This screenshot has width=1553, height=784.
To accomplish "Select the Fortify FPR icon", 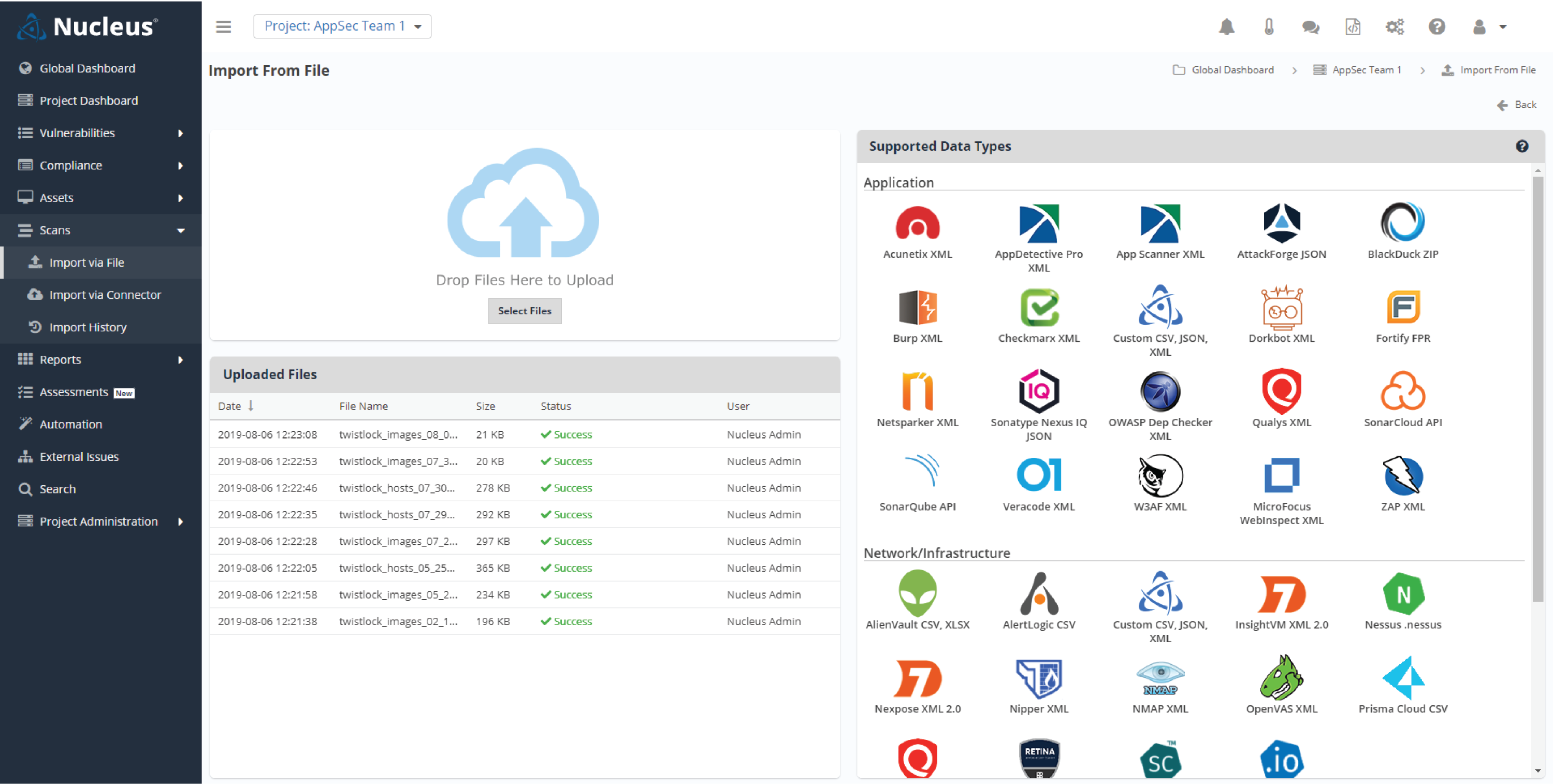I will click(1402, 307).
